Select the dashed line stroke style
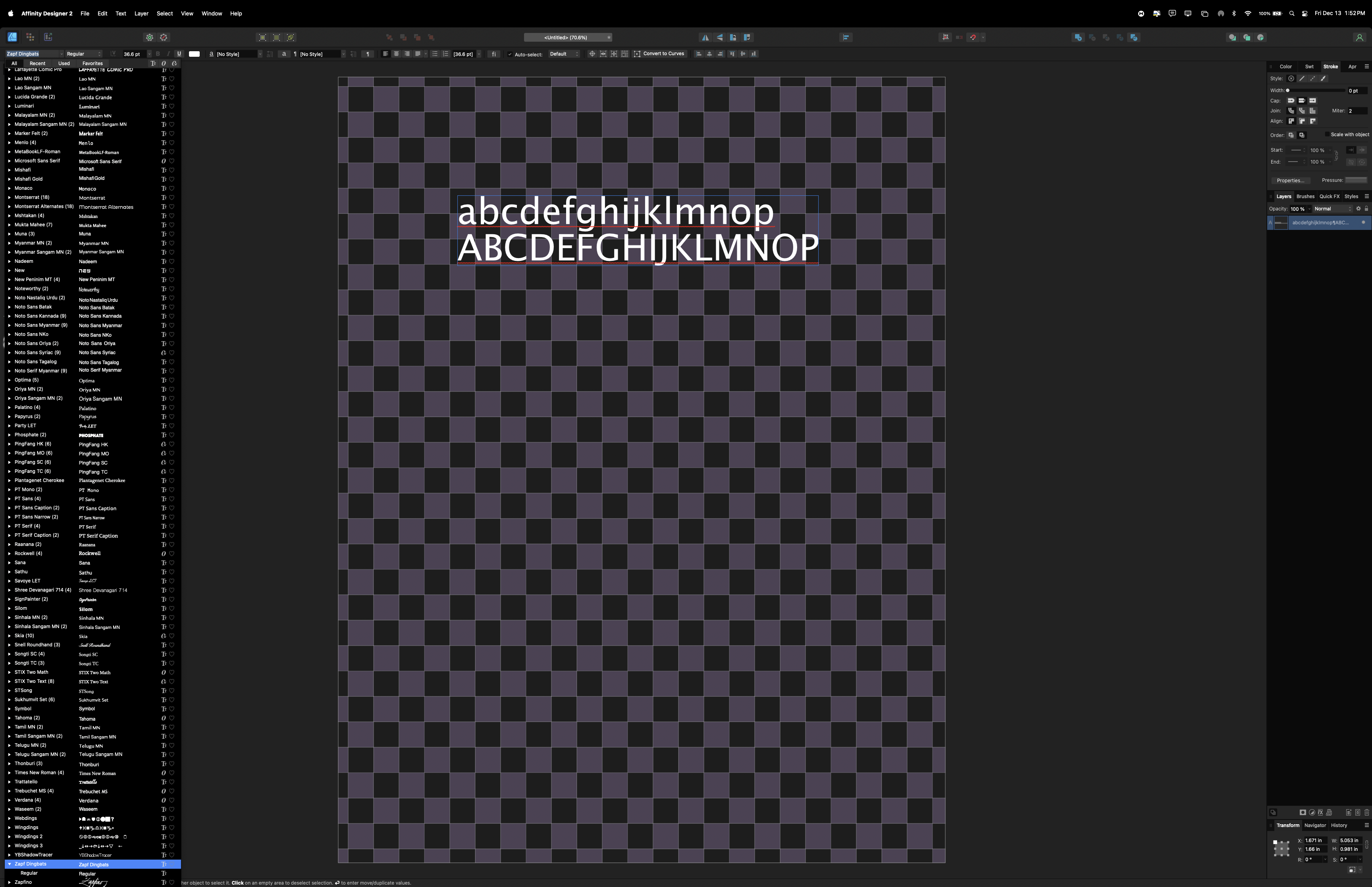Image resolution: width=1372 pixels, height=887 pixels. coord(1312,78)
